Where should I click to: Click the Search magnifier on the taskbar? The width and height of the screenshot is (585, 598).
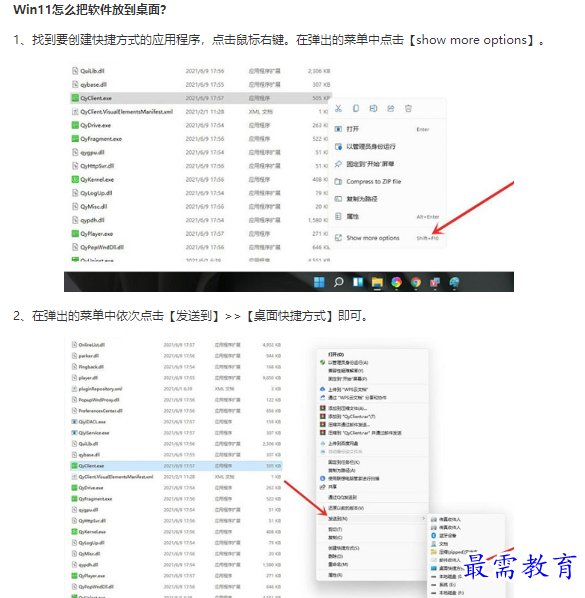pos(339,282)
